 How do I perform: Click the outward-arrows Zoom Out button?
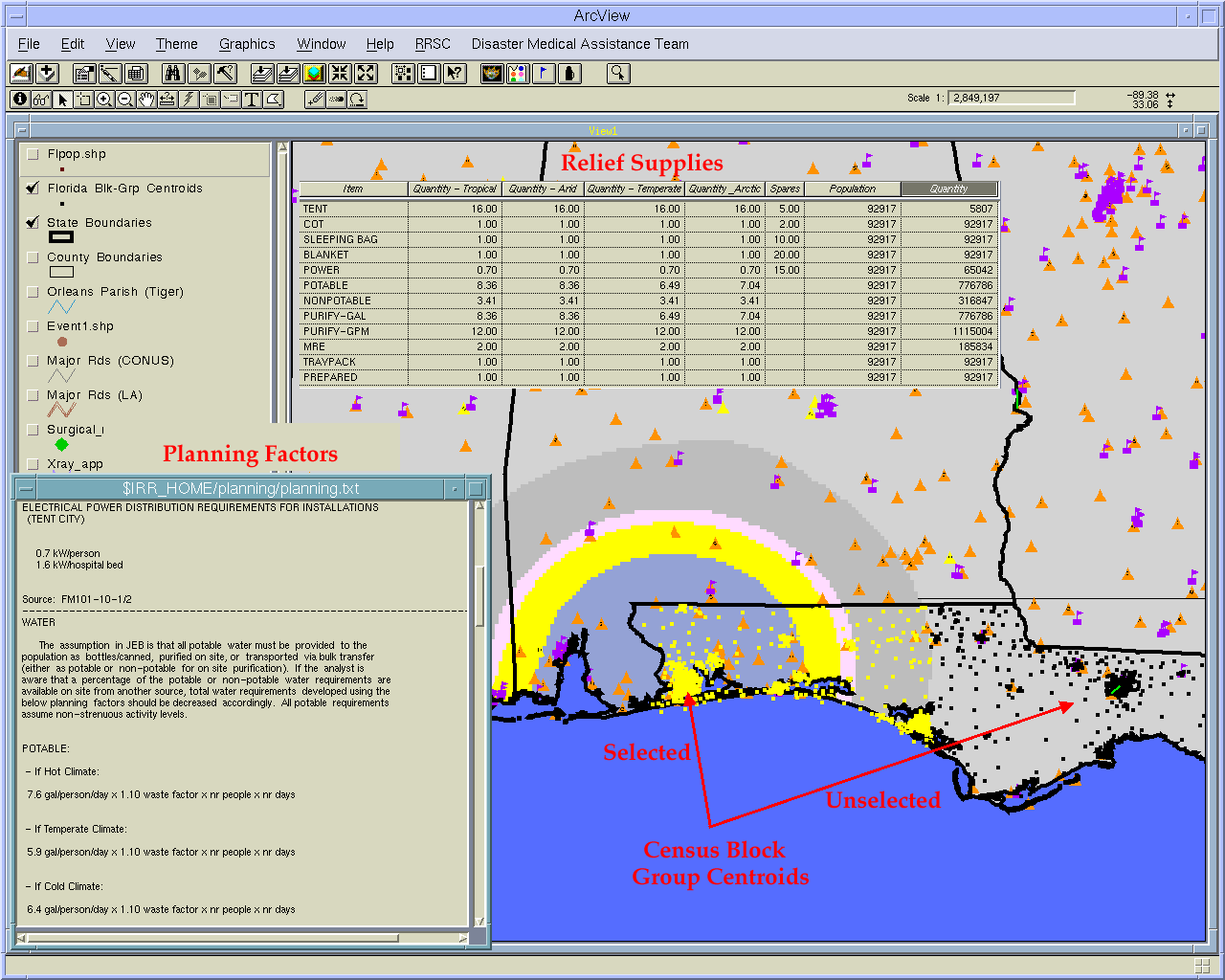366,74
